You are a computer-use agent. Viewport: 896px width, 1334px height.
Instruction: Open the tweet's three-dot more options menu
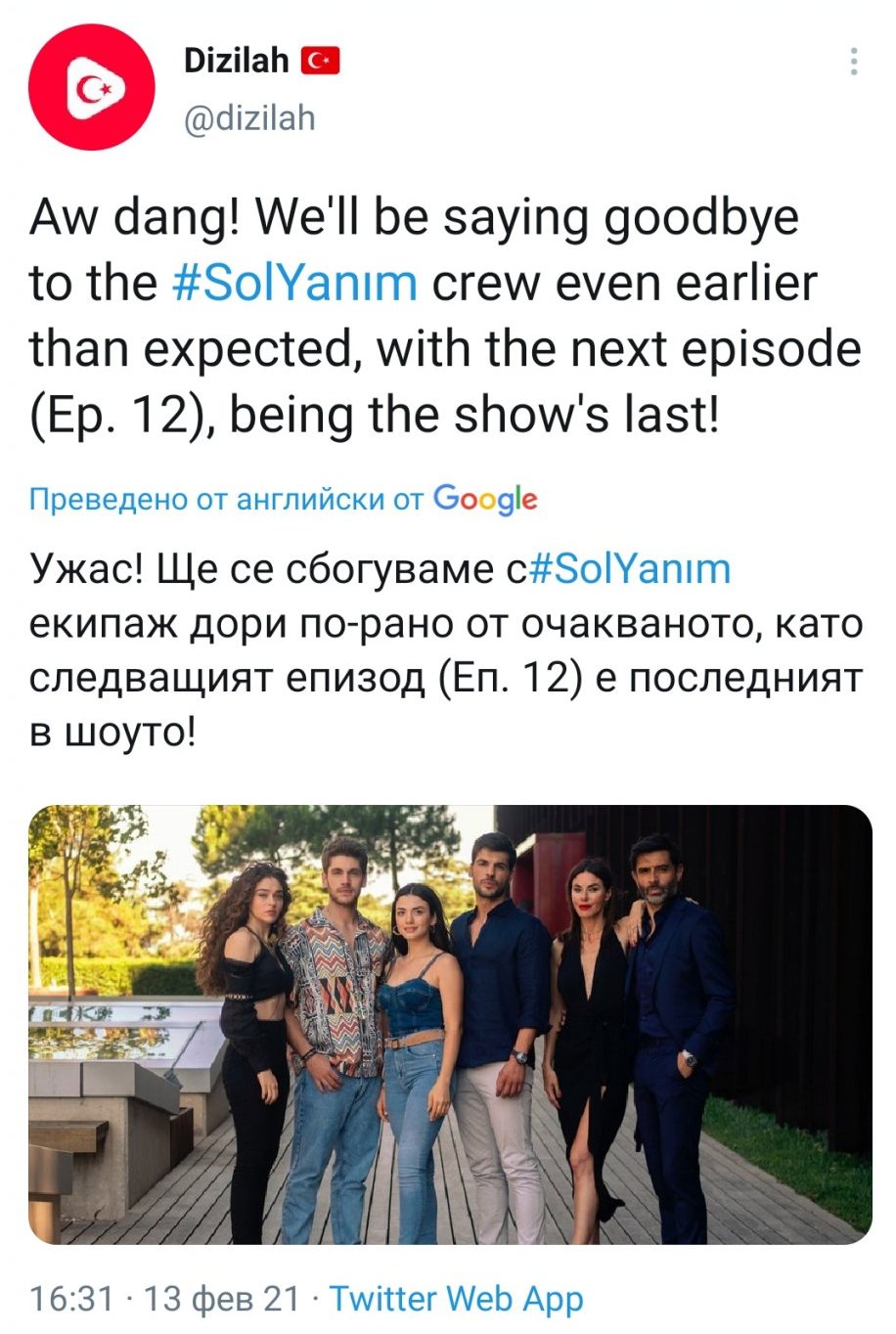[854, 62]
